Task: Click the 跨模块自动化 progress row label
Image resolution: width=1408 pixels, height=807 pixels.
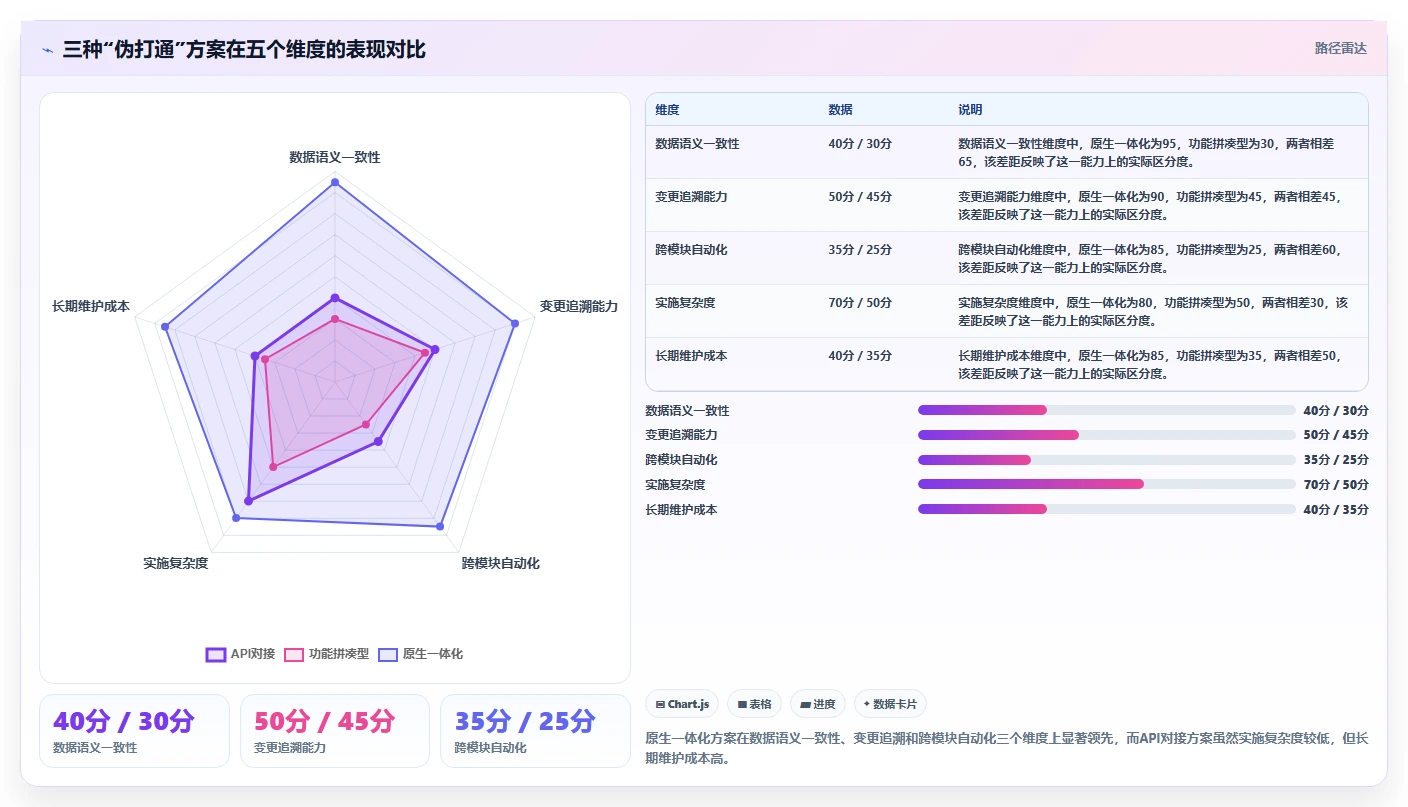Action: [x=682, y=460]
